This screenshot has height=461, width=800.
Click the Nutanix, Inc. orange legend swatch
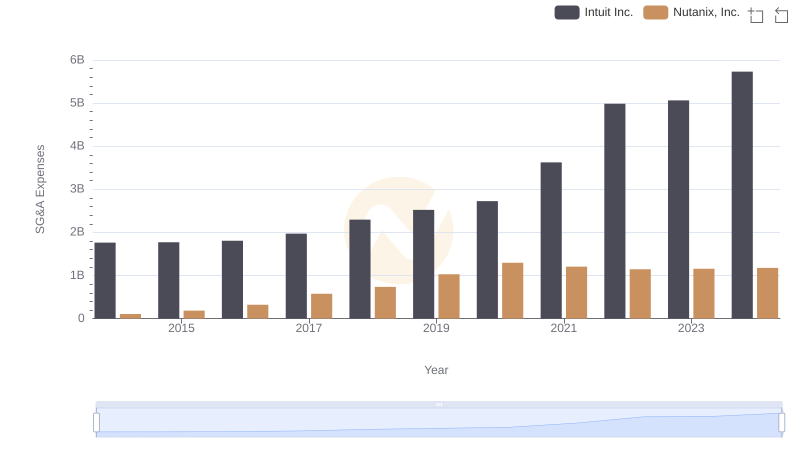(x=656, y=12)
